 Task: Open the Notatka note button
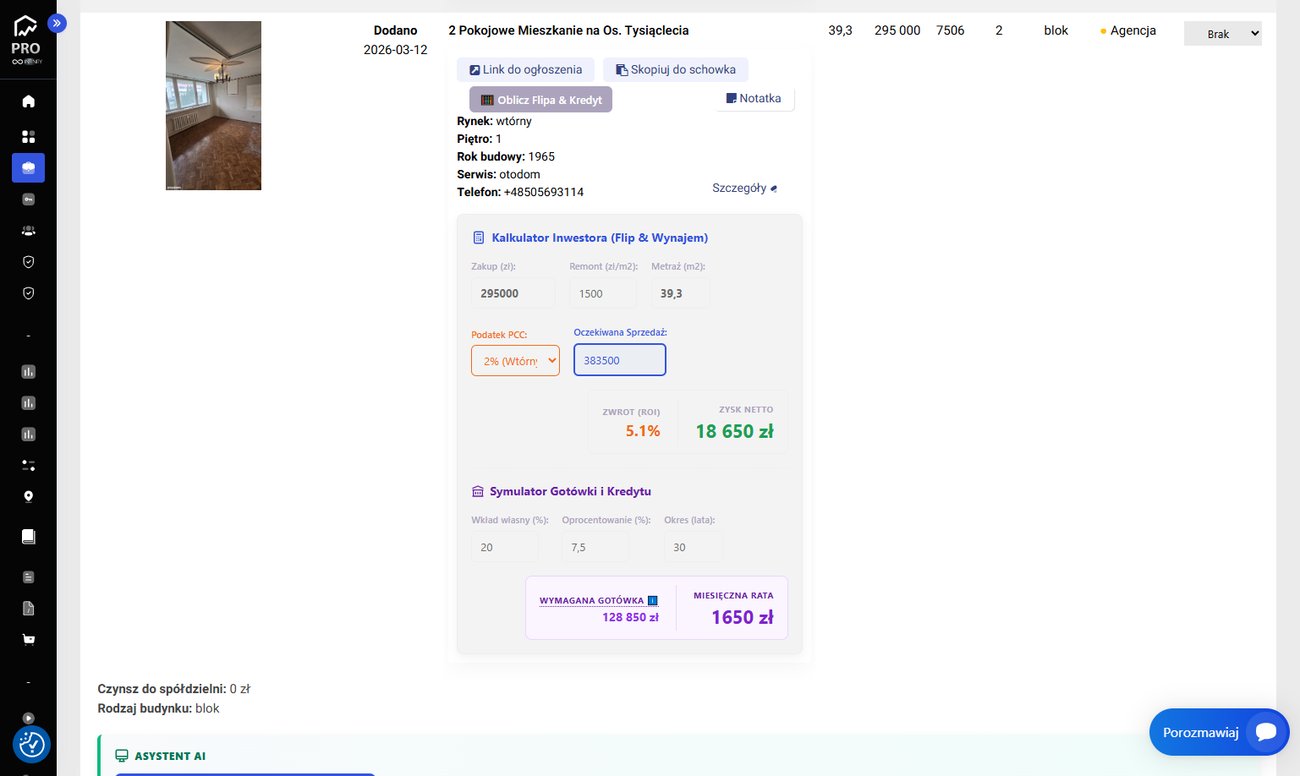pyautogui.click(x=754, y=98)
